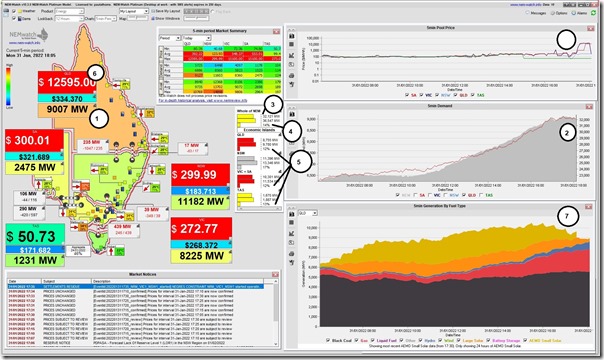The image size is (604, 360).
Task: Uncheck Gas in generation legend
Action: [x=356, y=340]
